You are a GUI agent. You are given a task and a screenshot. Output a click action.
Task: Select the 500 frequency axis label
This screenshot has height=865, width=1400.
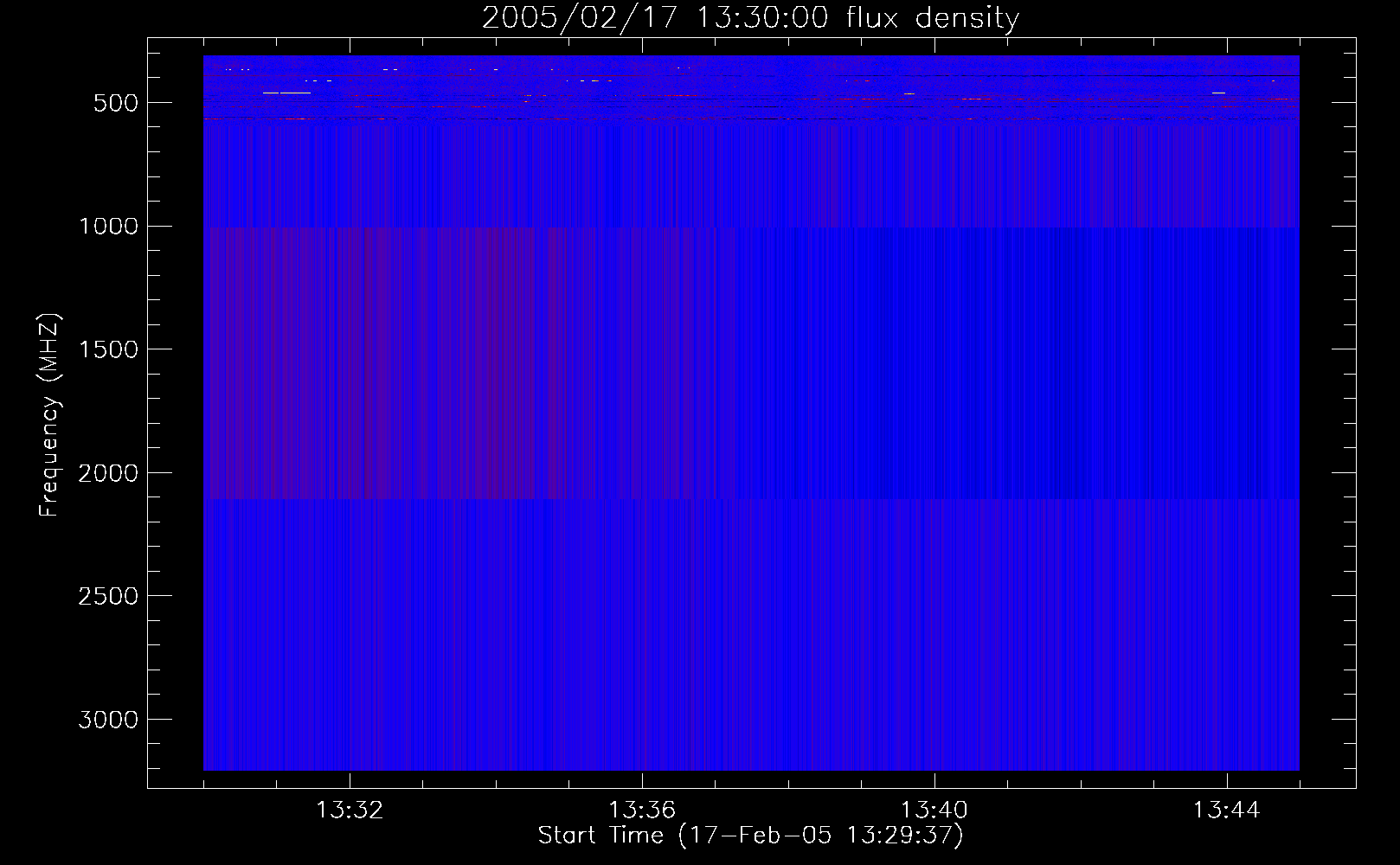click(x=116, y=103)
